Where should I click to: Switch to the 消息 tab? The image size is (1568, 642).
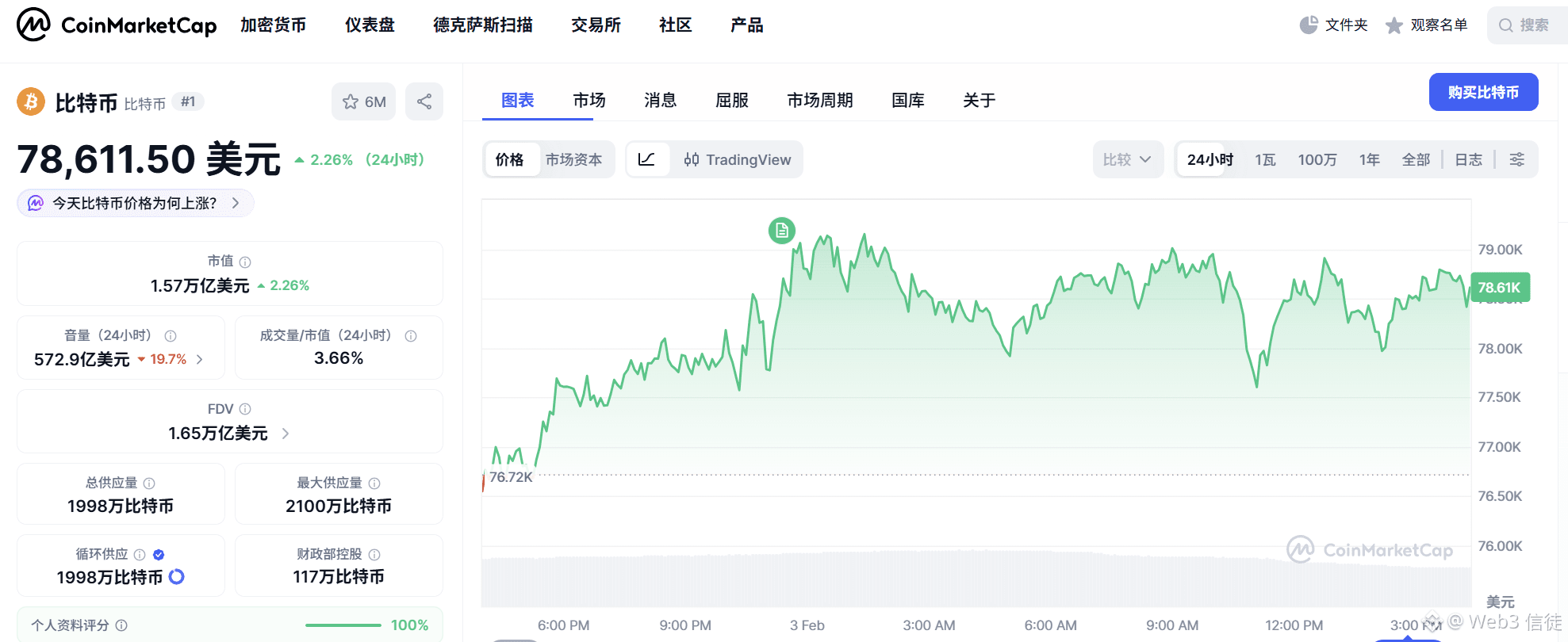tap(660, 101)
